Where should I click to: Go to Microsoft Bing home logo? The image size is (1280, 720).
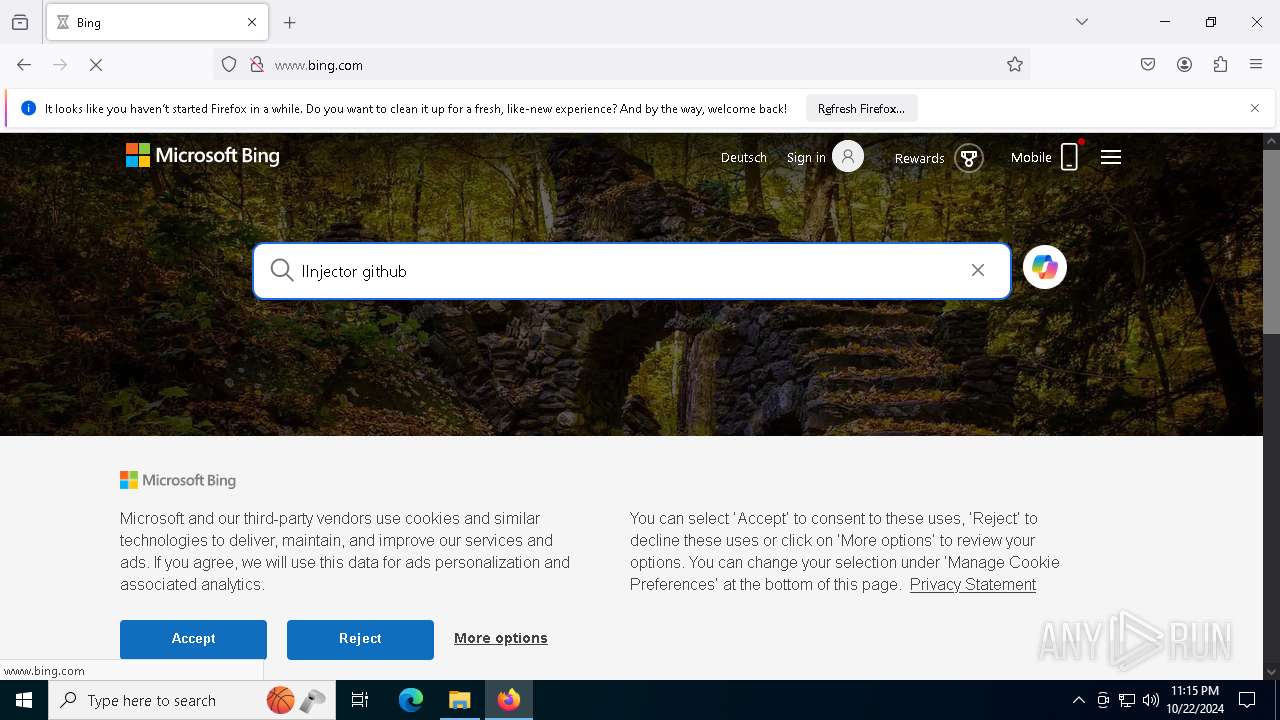202,156
